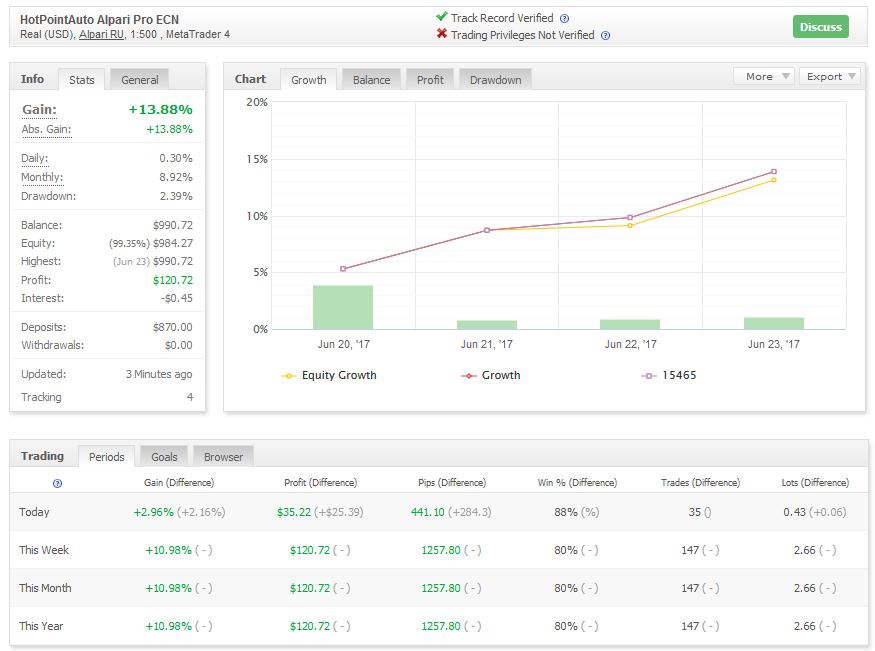Click the Equity value $984.27

[x=172, y=243]
